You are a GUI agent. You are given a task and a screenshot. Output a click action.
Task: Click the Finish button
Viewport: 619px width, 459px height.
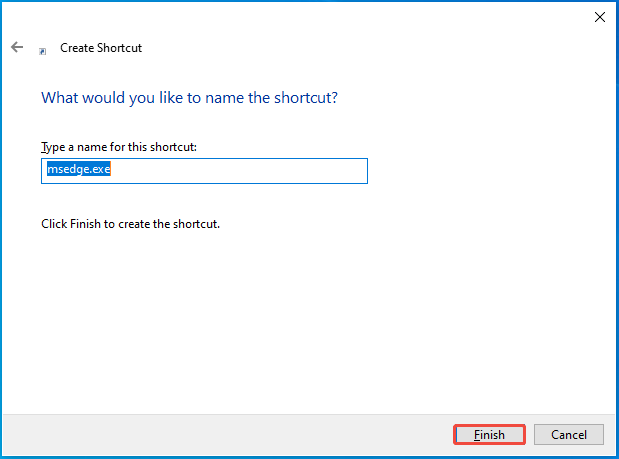489,435
